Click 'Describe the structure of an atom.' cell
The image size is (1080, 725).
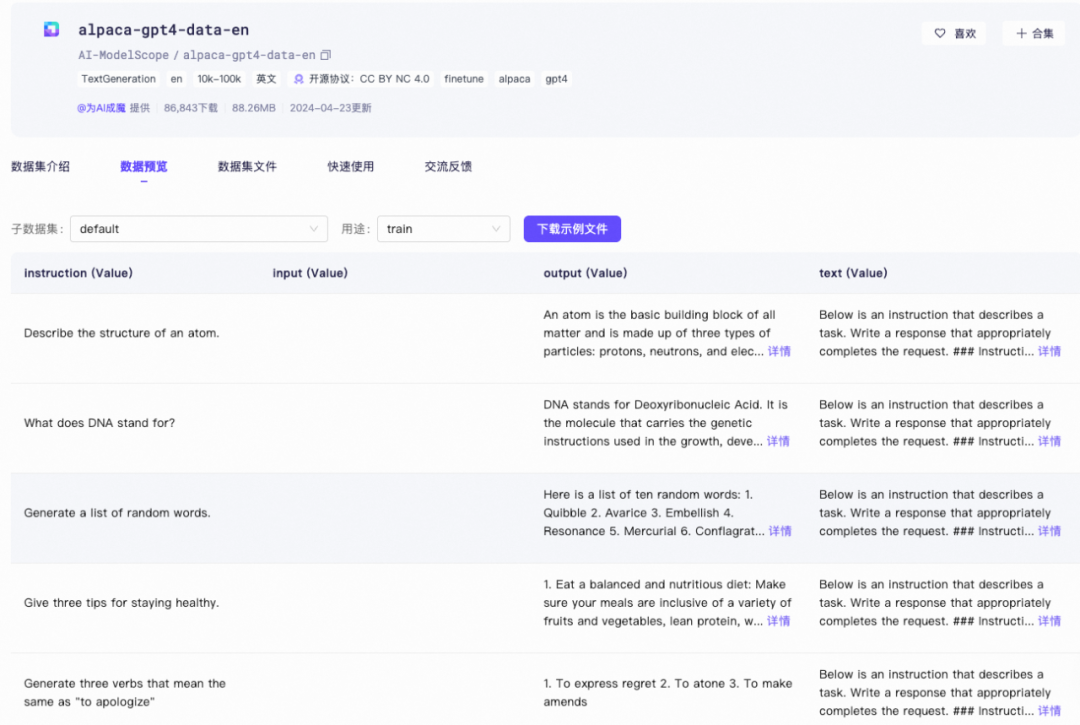[x=122, y=333]
